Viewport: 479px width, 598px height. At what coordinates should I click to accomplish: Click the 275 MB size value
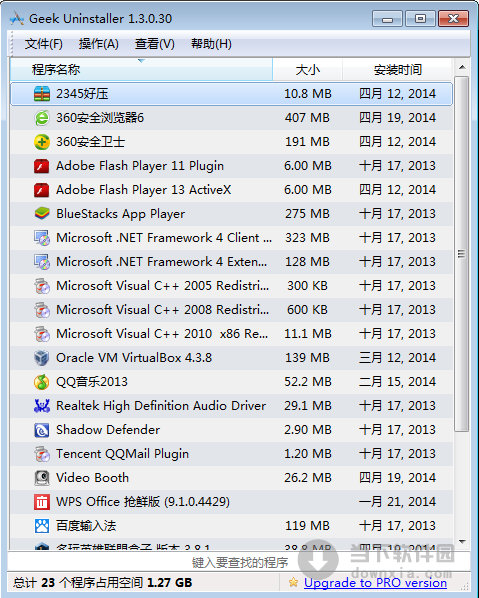click(307, 214)
